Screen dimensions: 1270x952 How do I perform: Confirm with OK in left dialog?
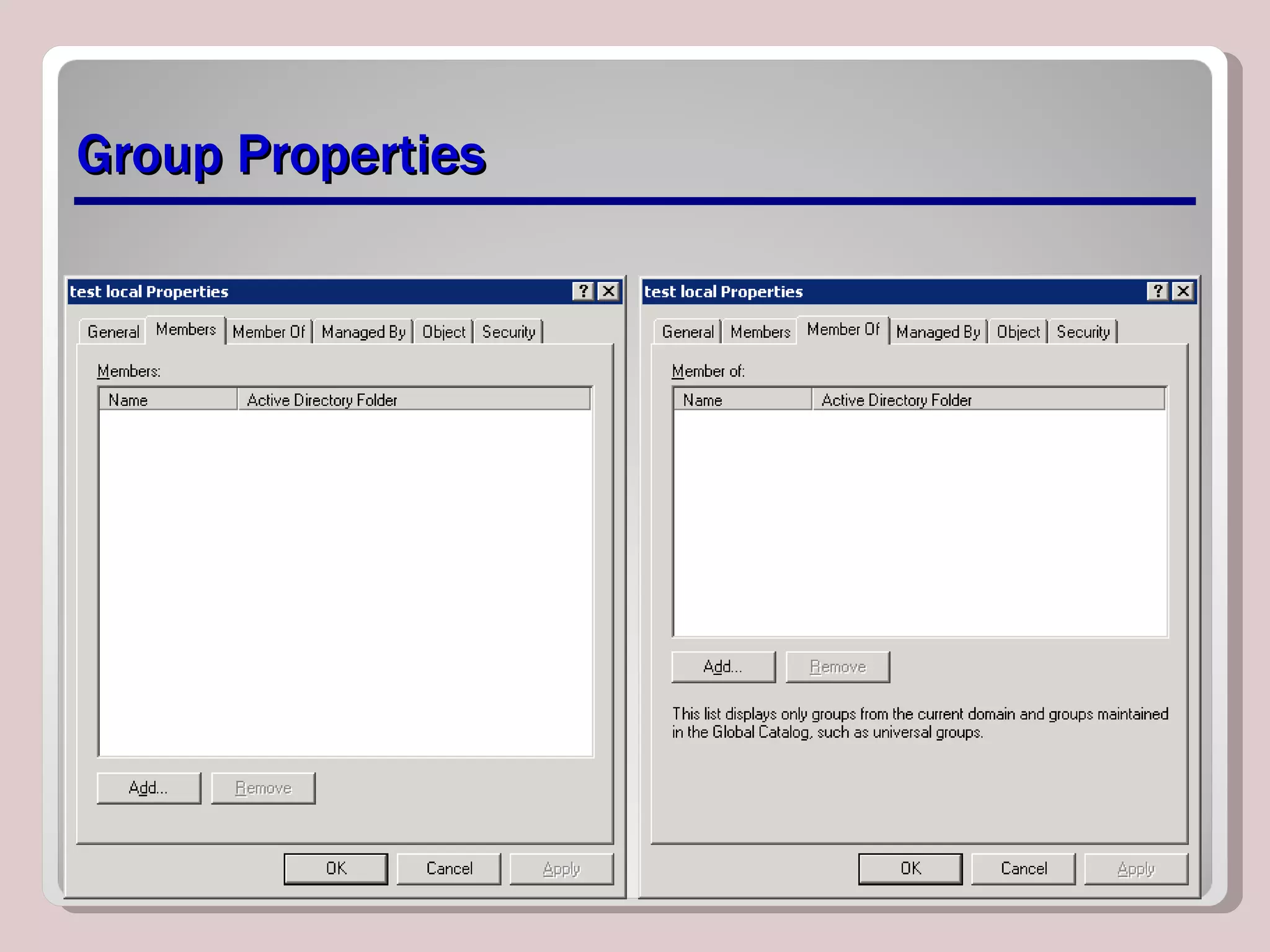tap(336, 869)
